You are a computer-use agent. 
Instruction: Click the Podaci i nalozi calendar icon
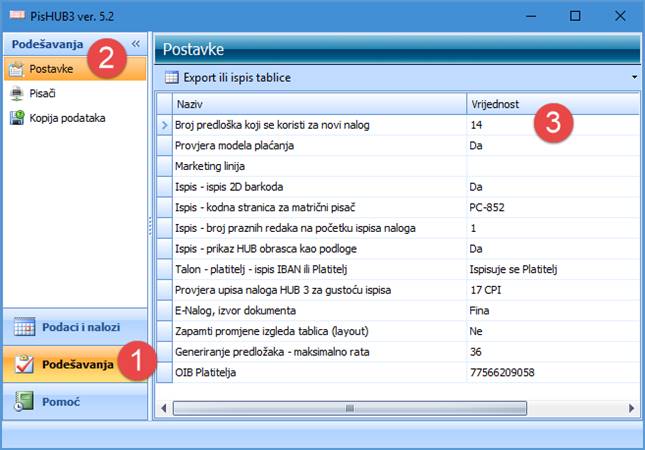point(24,327)
